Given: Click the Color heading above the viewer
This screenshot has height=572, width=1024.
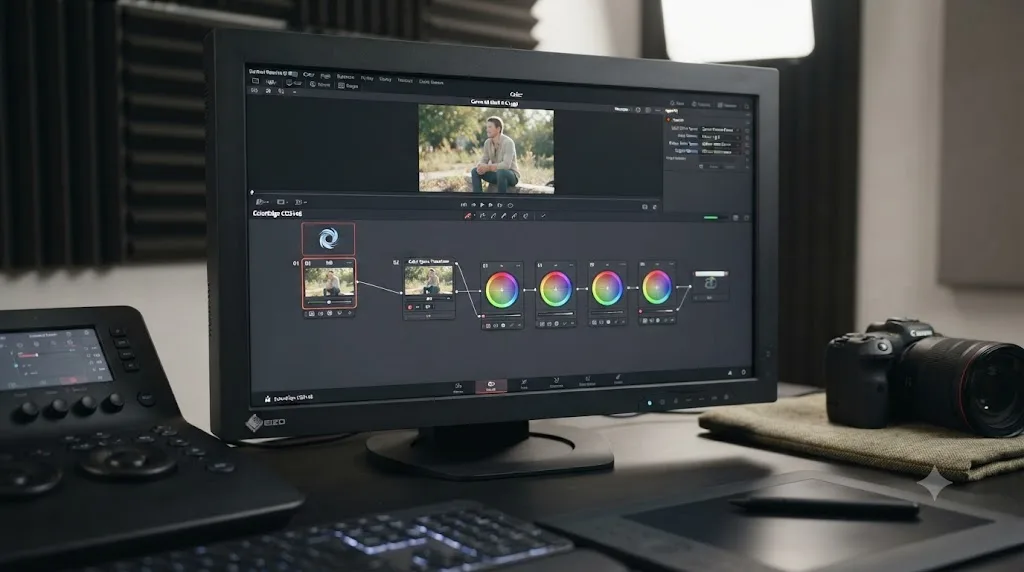Looking at the screenshot, I should click(516, 95).
